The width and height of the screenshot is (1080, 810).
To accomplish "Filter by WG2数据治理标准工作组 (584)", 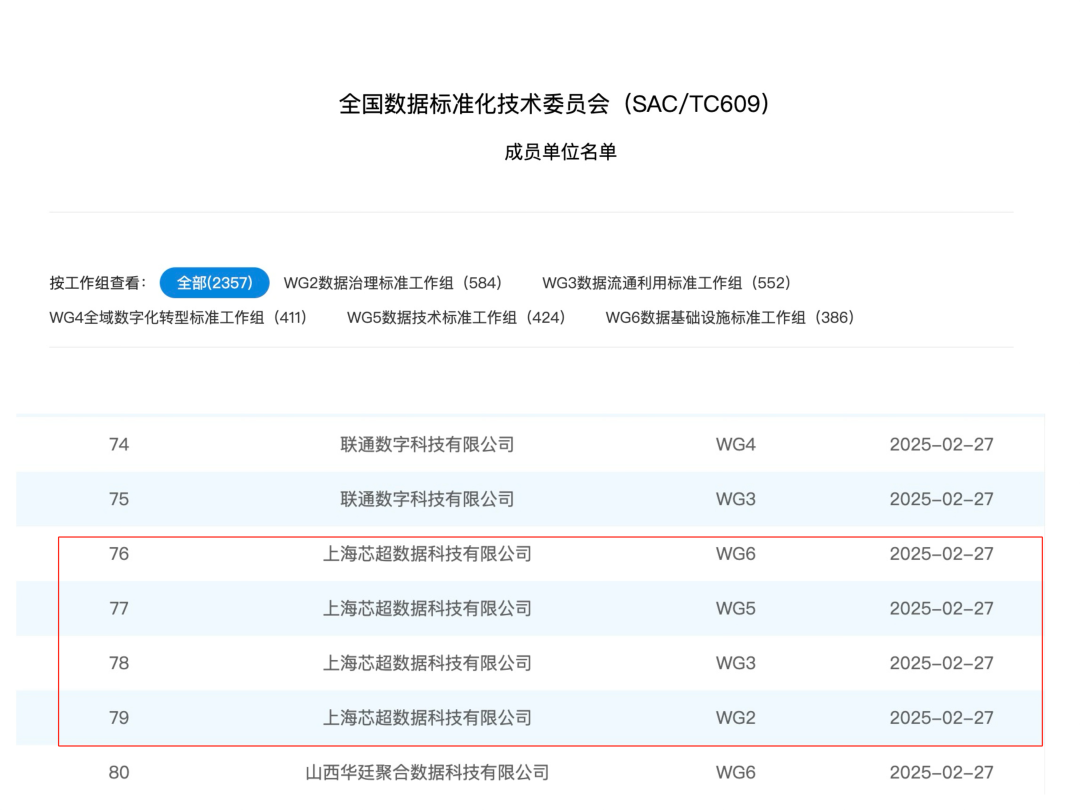I will coord(393,283).
